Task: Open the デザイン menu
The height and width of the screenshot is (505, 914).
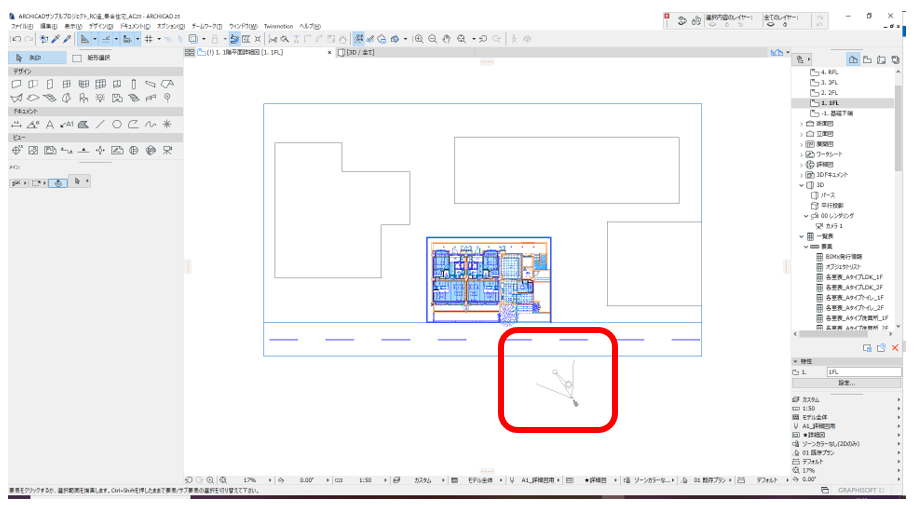Action: tap(101, 26)
